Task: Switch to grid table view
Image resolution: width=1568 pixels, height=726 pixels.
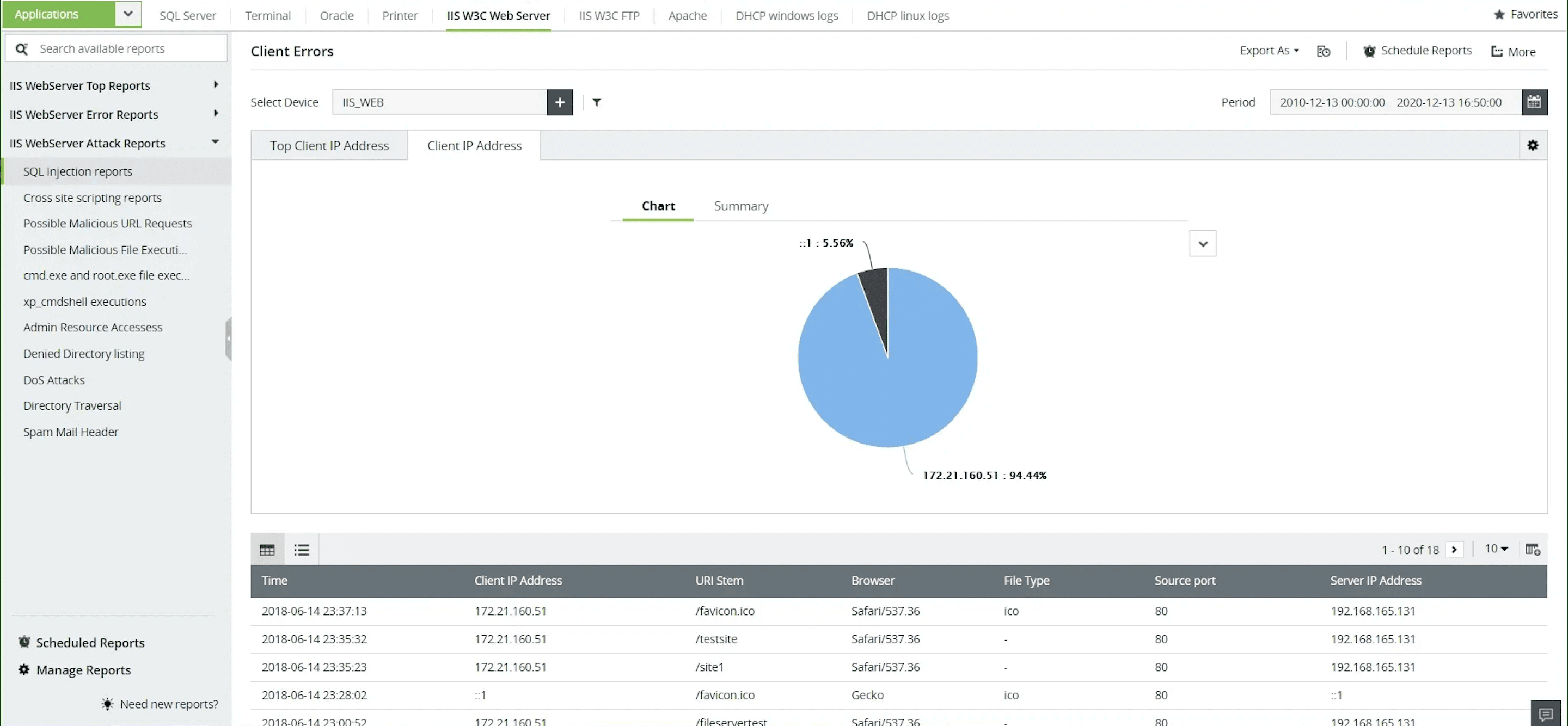Action: pos(267,550)
